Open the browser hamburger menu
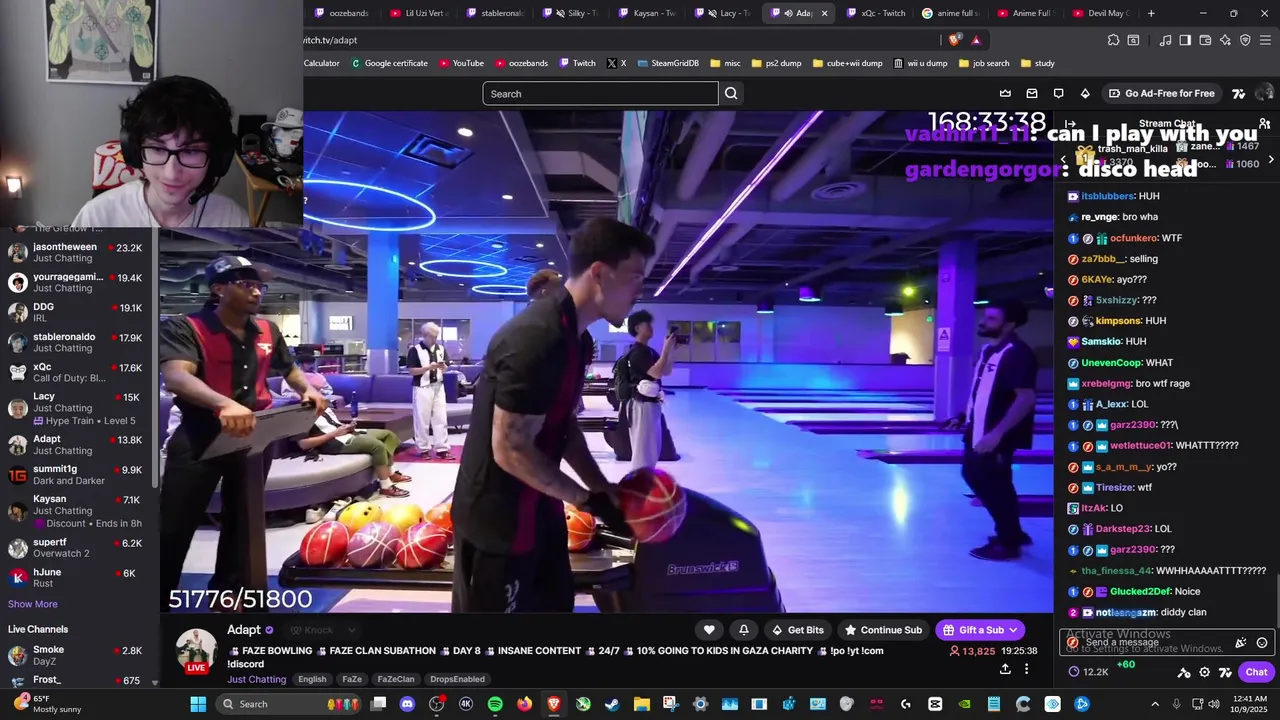The height and width of the screenshot is (720, 1280). coord(1265,40)
